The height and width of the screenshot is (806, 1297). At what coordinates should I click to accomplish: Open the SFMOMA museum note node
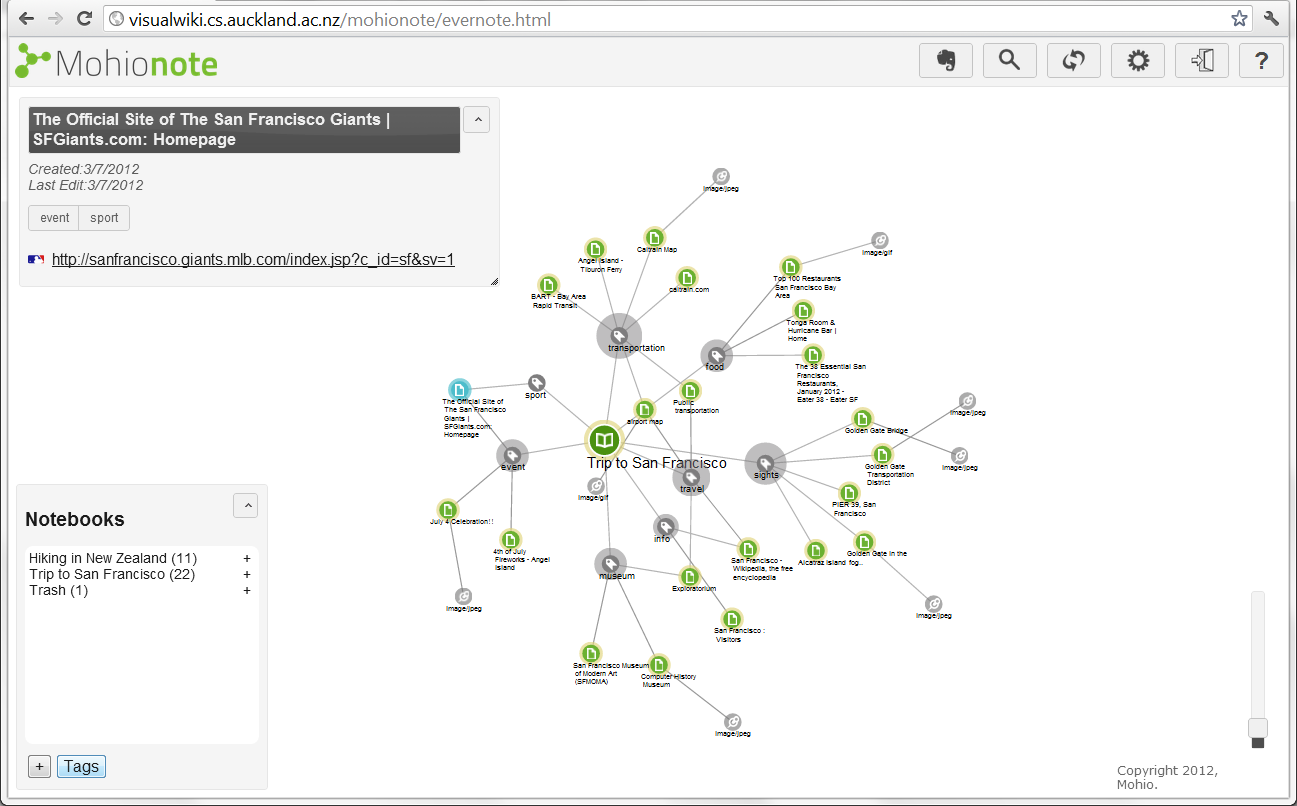591,653
